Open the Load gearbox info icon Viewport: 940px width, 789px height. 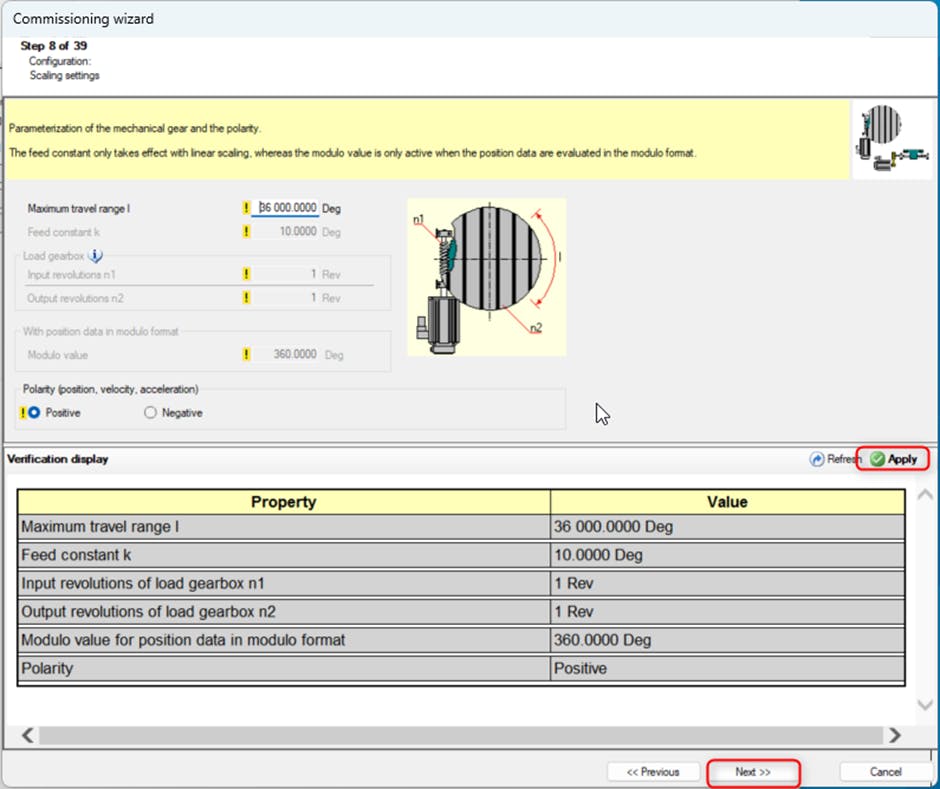tap(96, 256)
